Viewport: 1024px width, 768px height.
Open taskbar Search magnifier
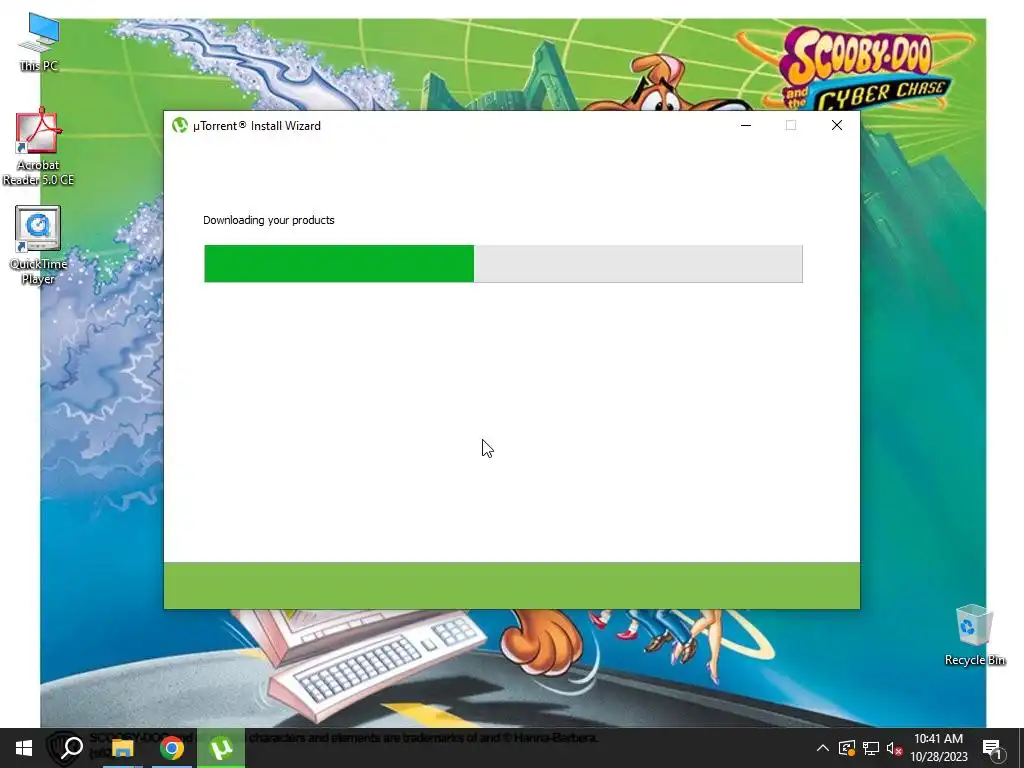72,748
